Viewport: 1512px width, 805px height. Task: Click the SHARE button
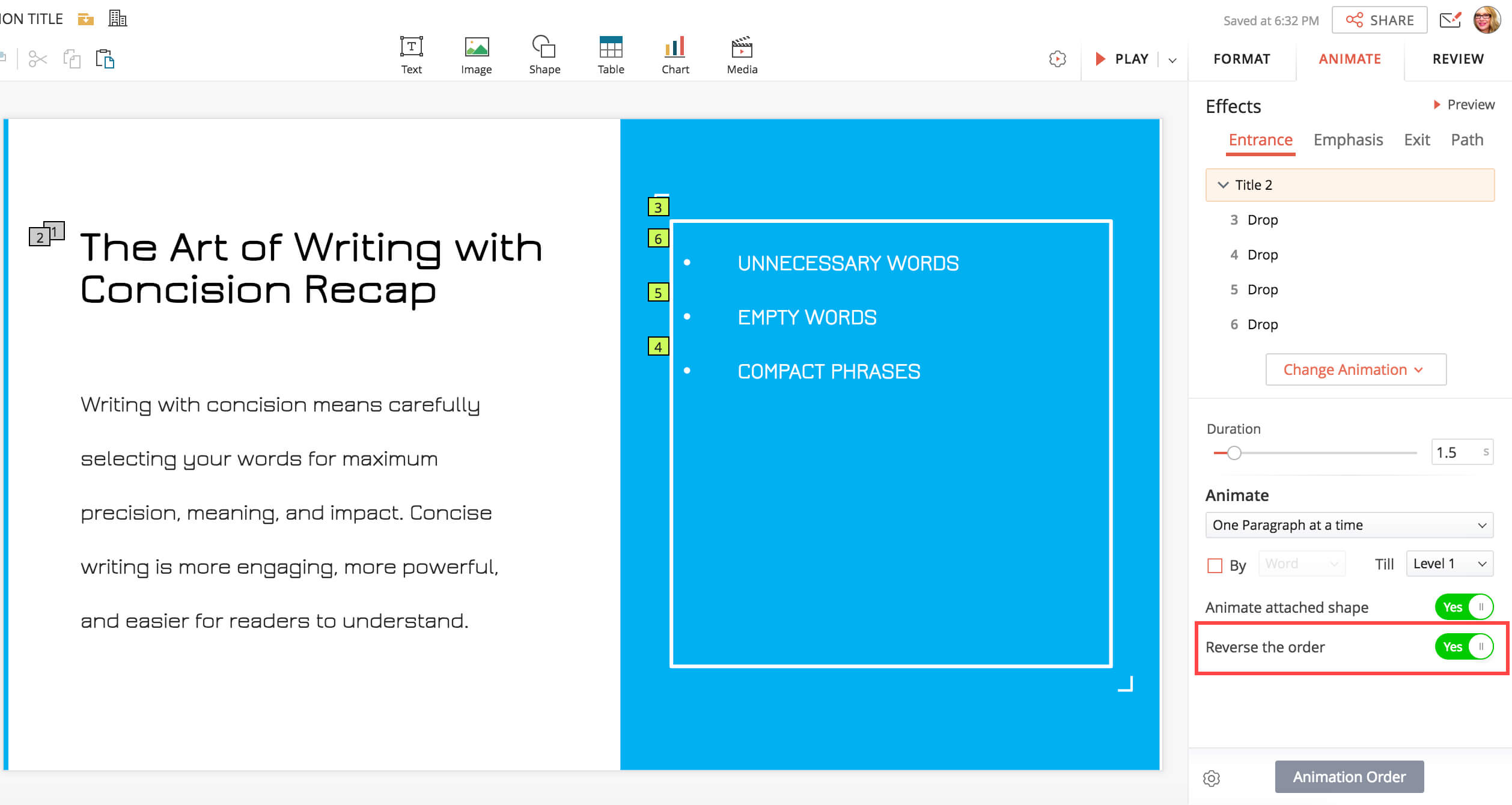[x=1379, y=20]
